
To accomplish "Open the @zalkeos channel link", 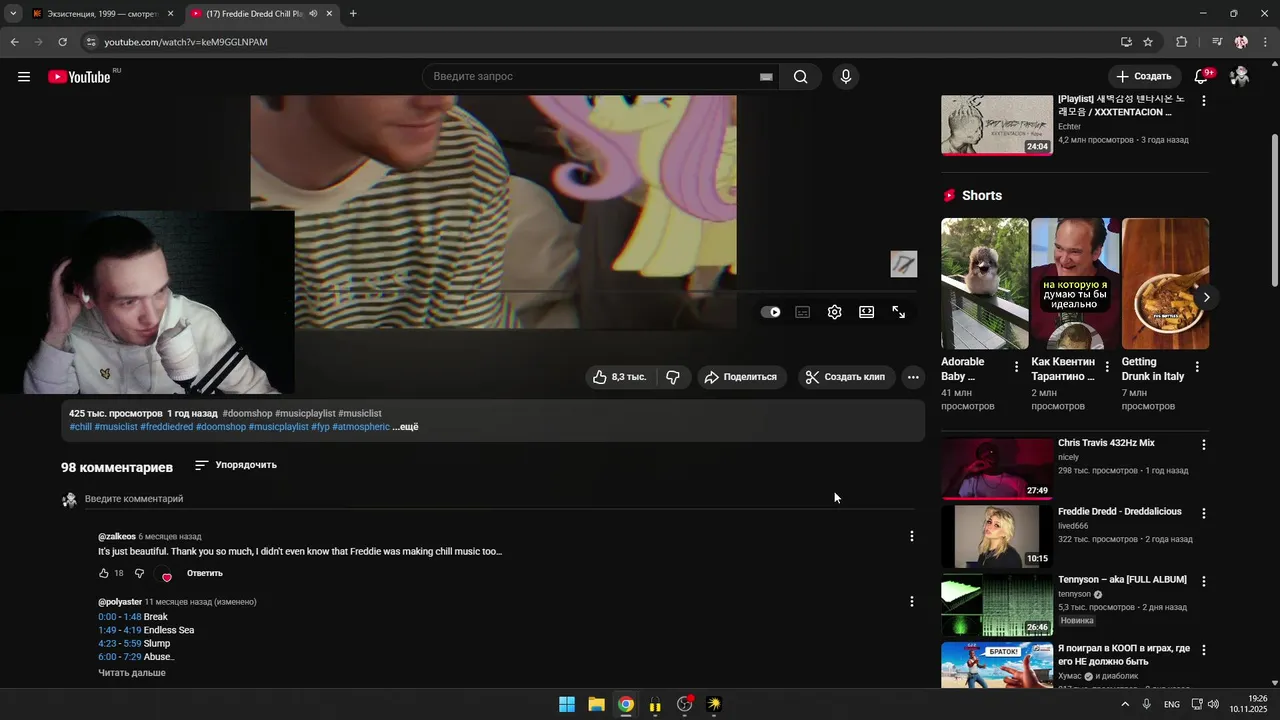I will point(117,537).
